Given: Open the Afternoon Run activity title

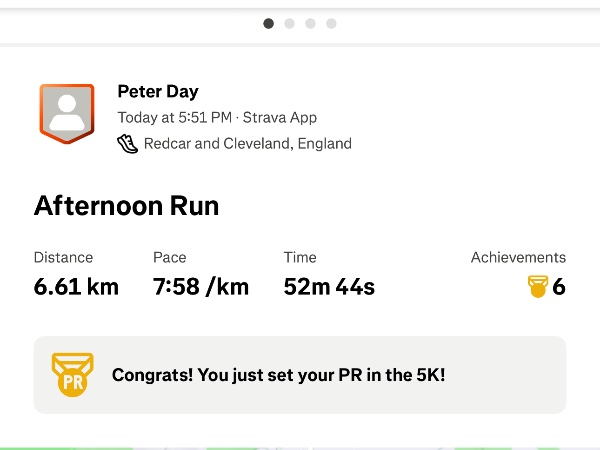Looking at the screenshot, I should pyautogui.click(x=126, y=206).
